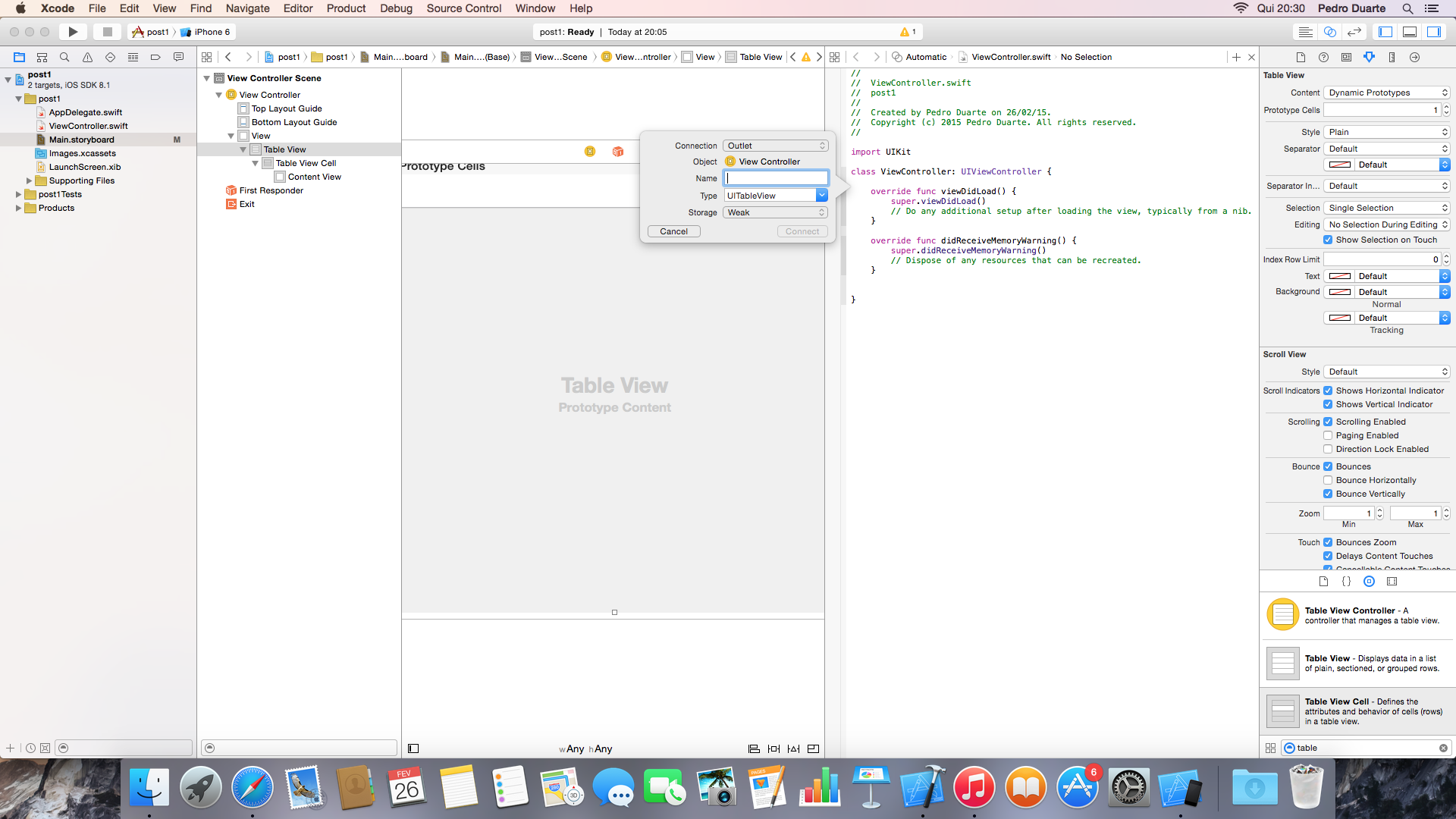Toggle the Debug area
Image resolution: width=1456 pixels, height=819 pixels.
[x=1410, y=32]
